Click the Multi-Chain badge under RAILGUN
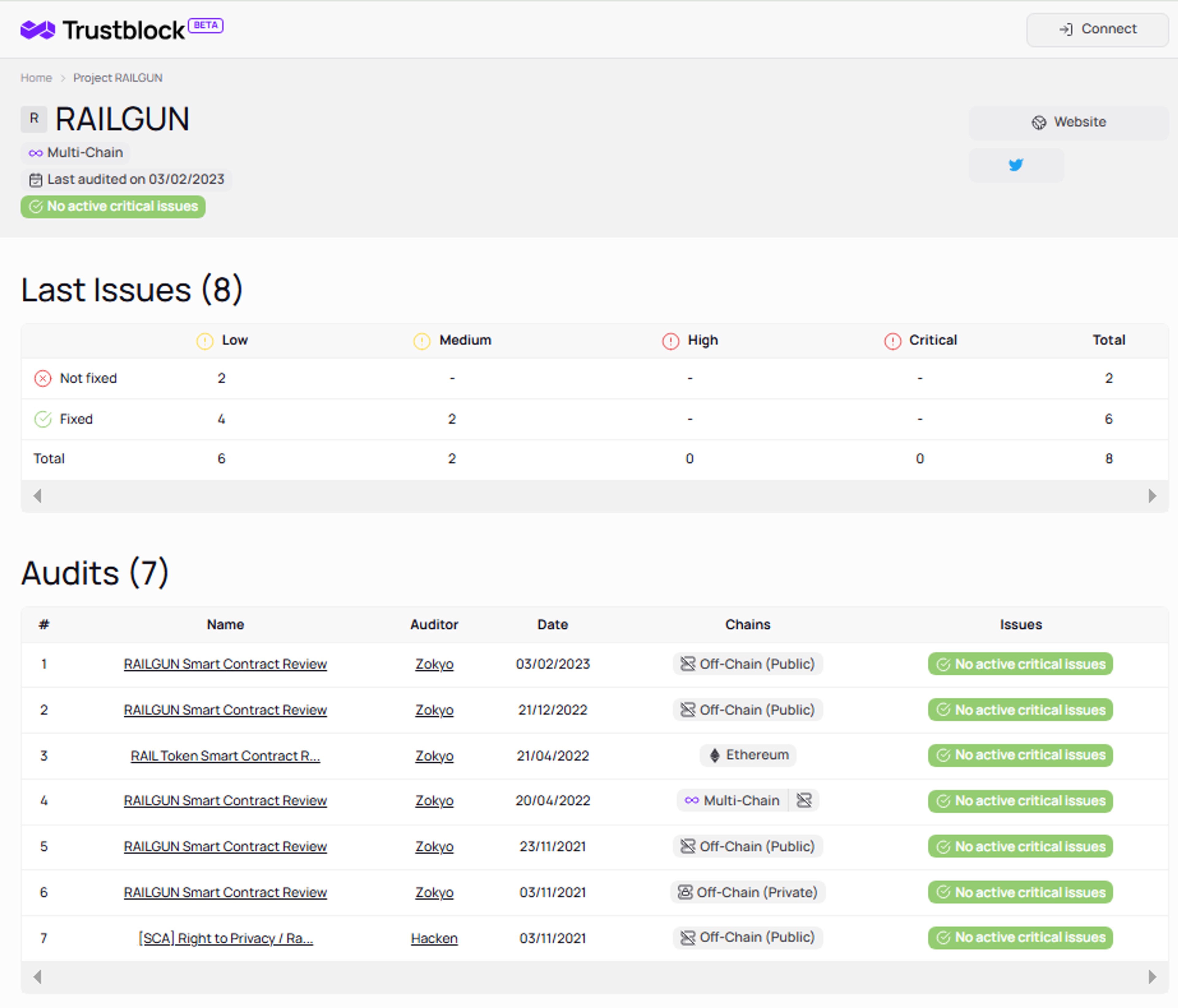This screenshot has height=1008, width=1178. click(x=75, y=152)
